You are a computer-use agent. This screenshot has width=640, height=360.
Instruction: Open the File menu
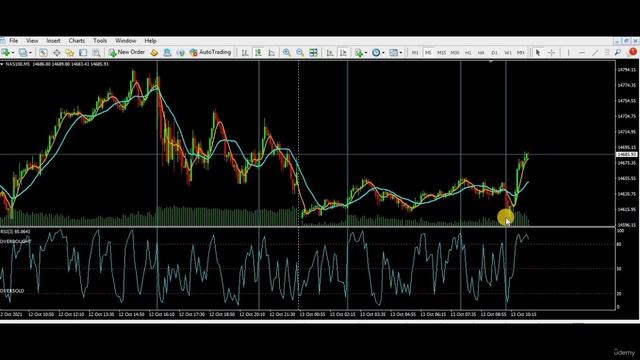click(13, 41)
